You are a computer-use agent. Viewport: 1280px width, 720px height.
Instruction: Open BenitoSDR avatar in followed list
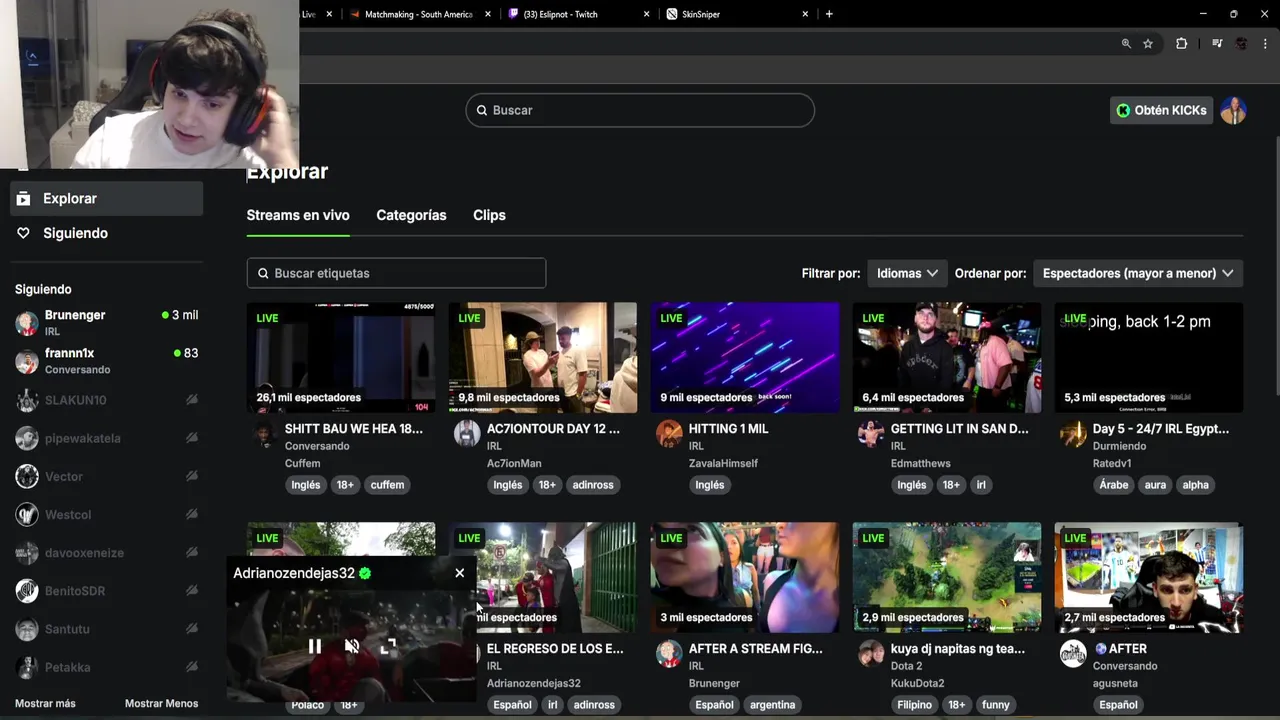[x=27, y=590]
